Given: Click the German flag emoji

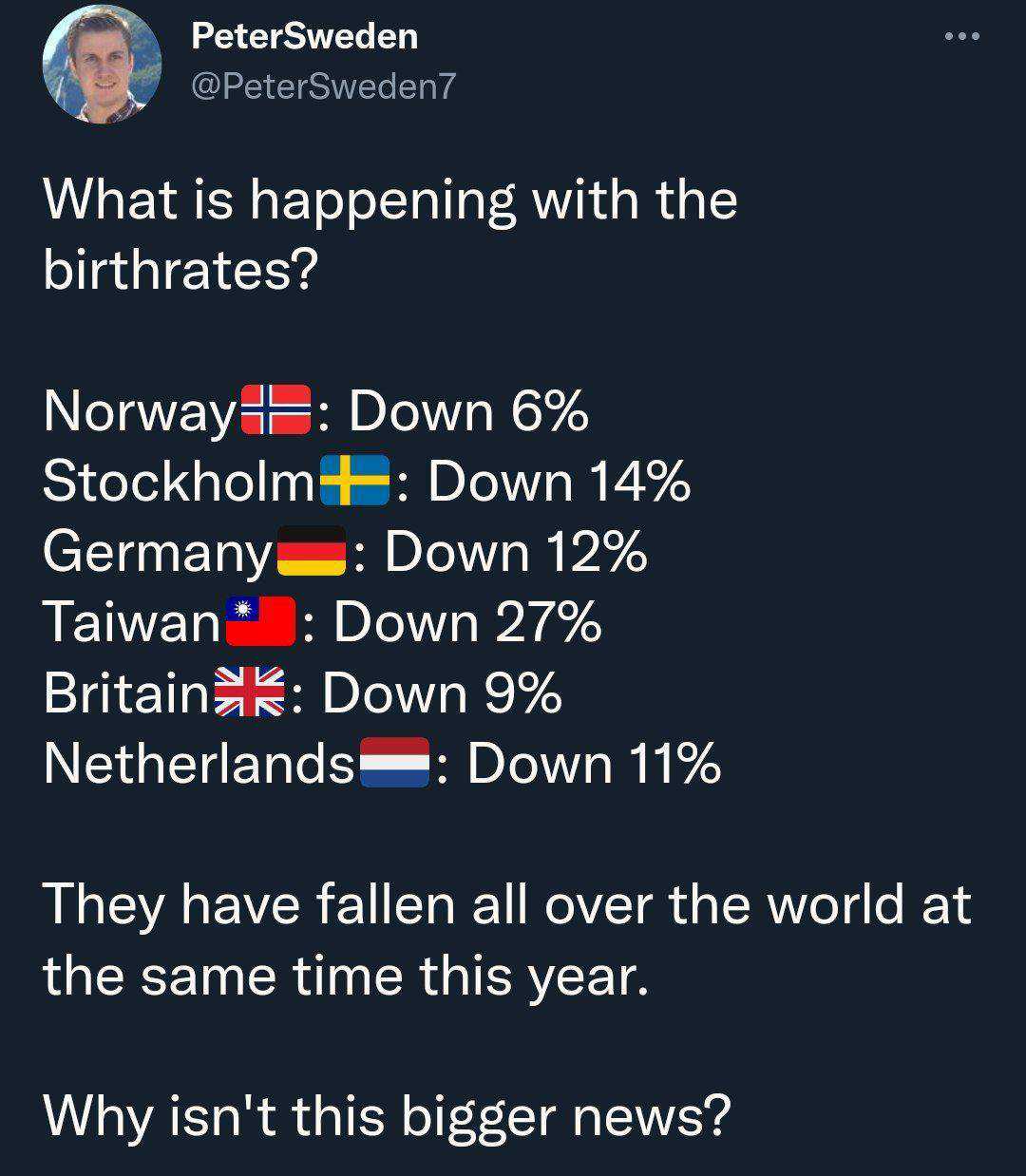Looking at the screenshot, I should (x=311, y=551).
